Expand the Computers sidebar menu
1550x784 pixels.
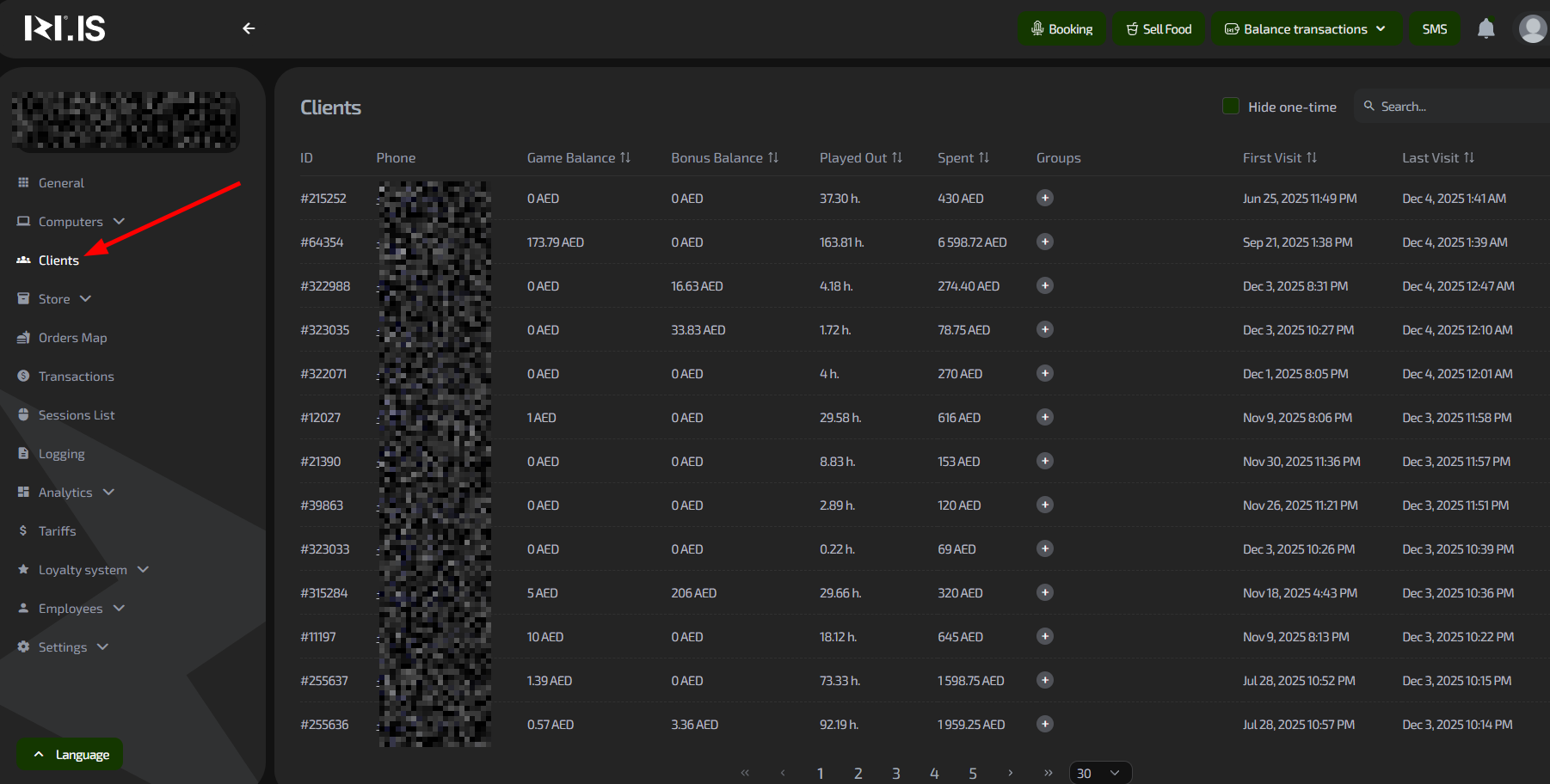pos(71,222)
